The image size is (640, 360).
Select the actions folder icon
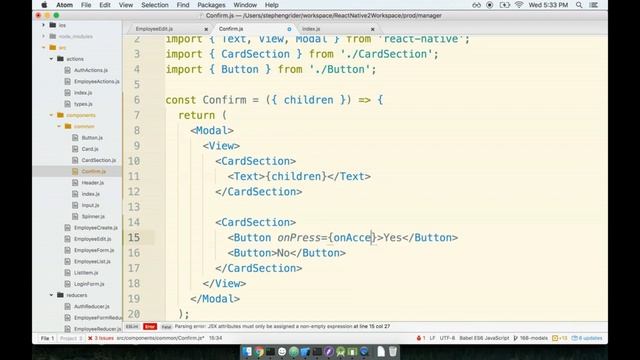pyautogui.click(x=60, y=59)
